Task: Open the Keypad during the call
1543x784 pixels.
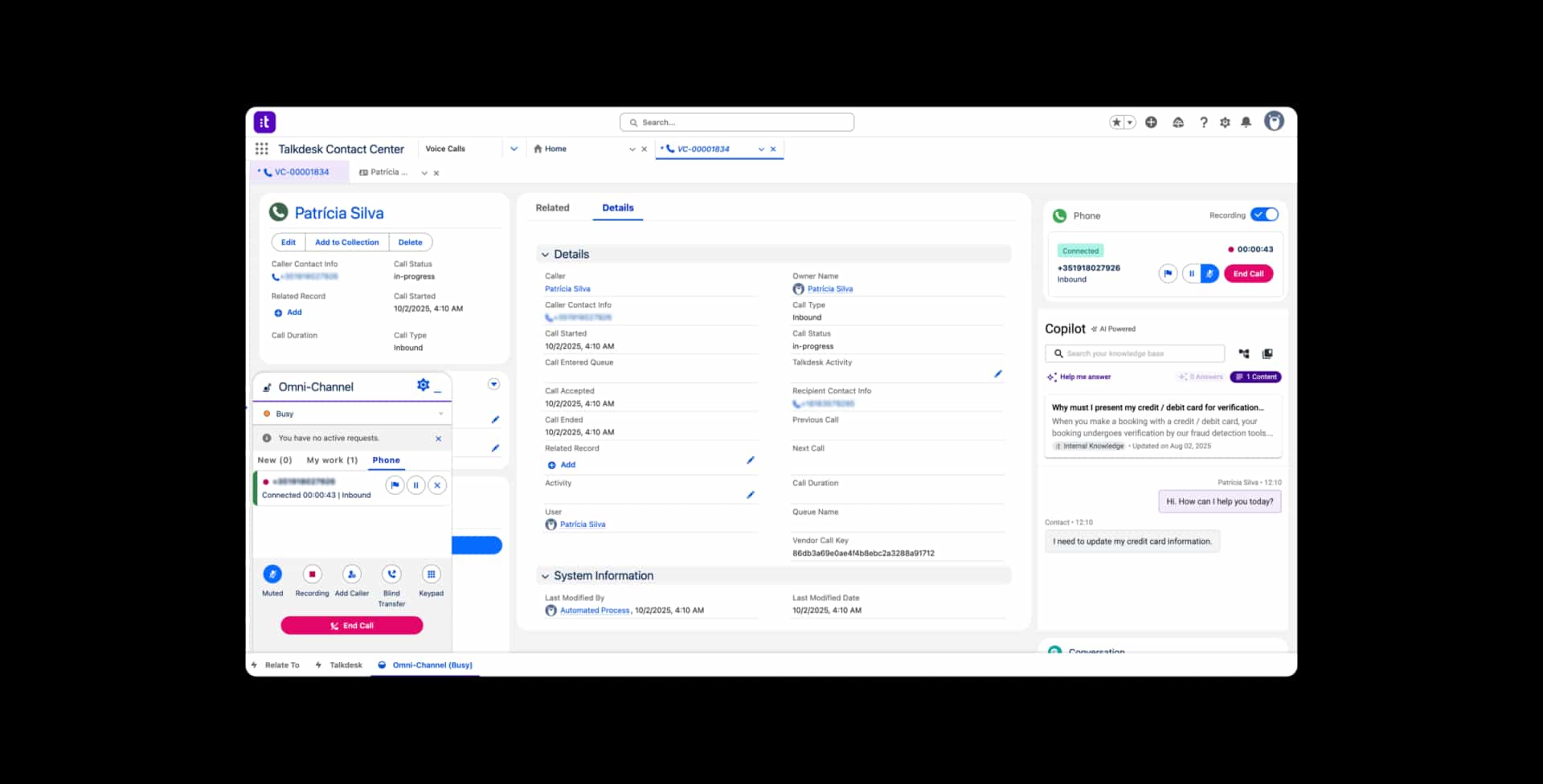Action: 432,574
